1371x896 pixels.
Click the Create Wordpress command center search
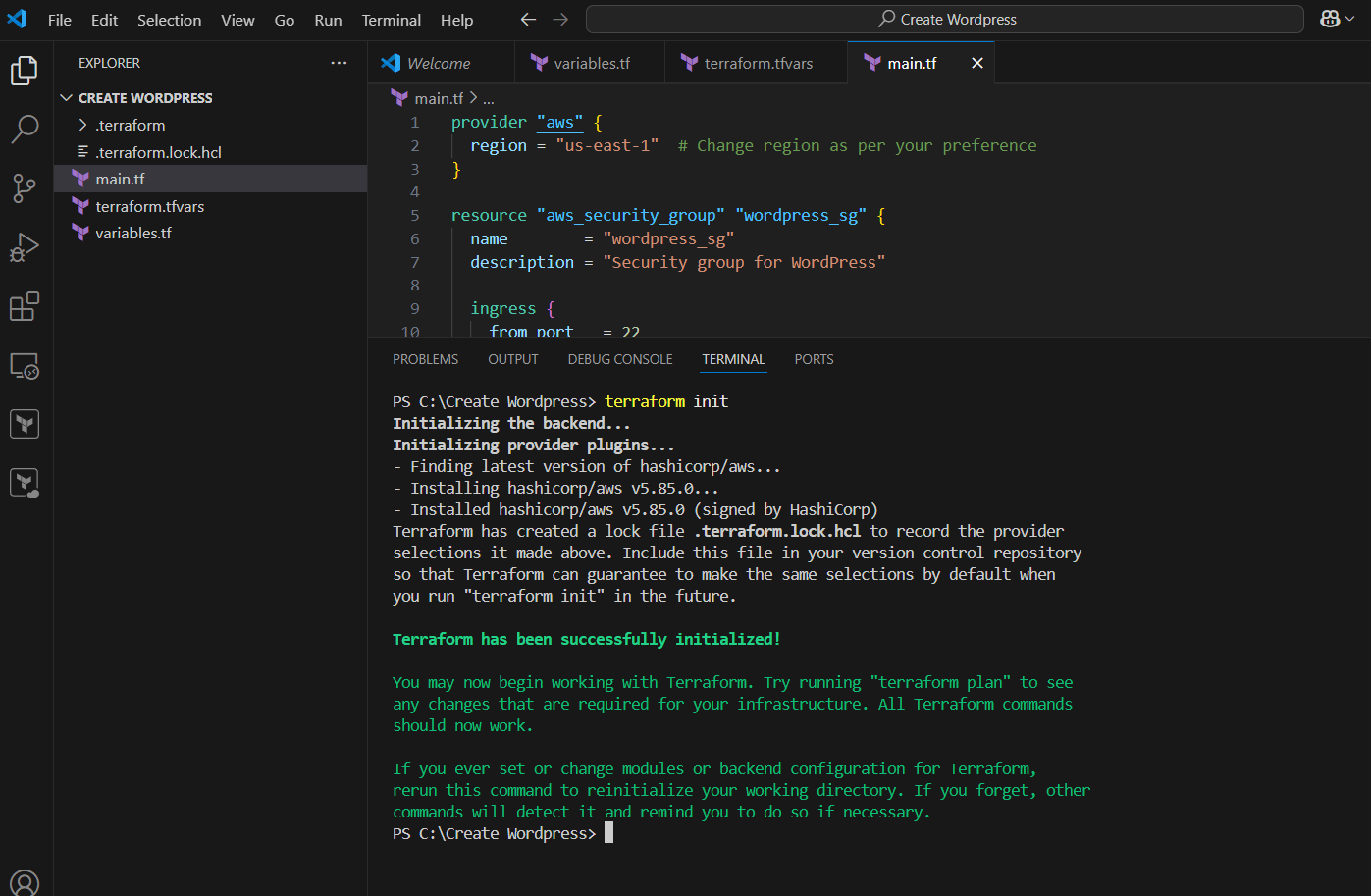[x=944, y=19]
